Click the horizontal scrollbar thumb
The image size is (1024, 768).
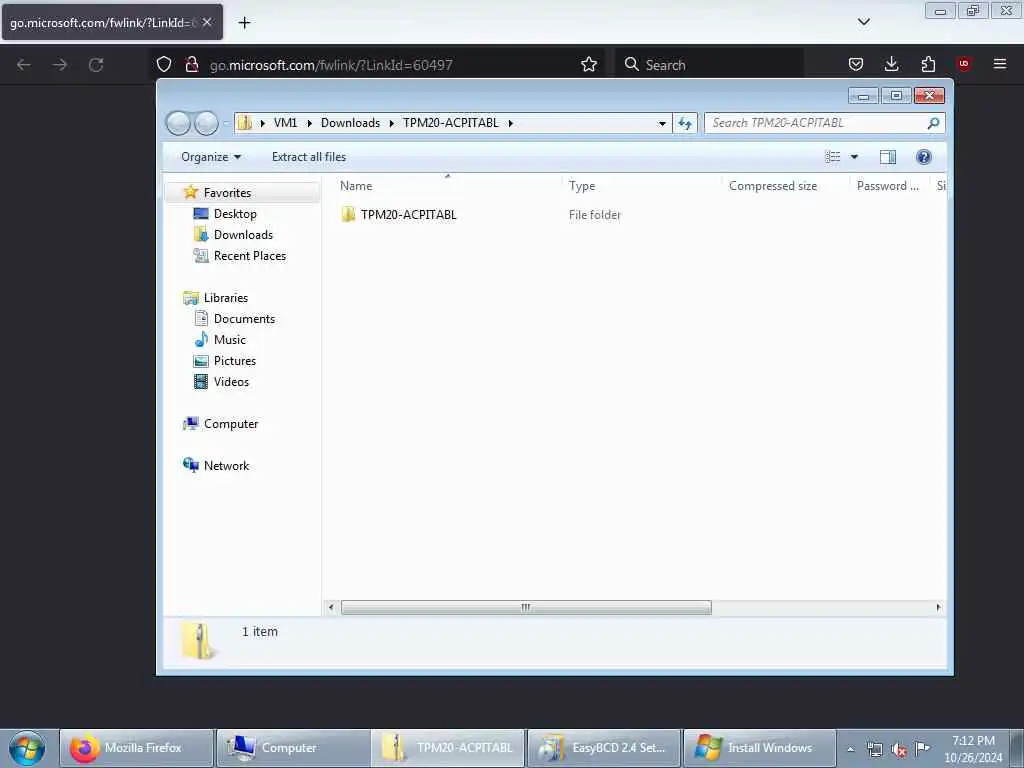526,607
